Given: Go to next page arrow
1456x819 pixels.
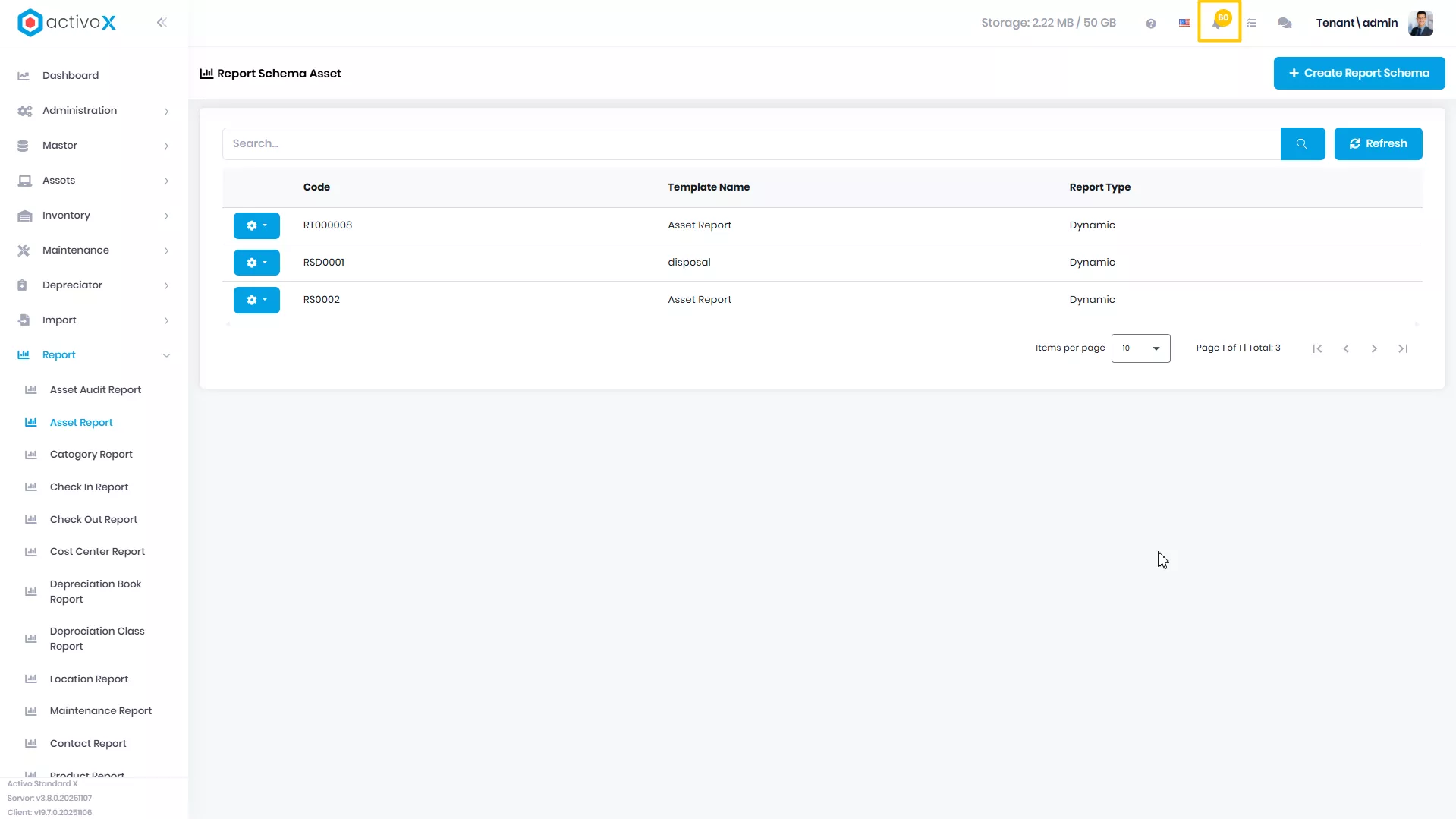Looking at the screenshot, I should coord(1374,348).
